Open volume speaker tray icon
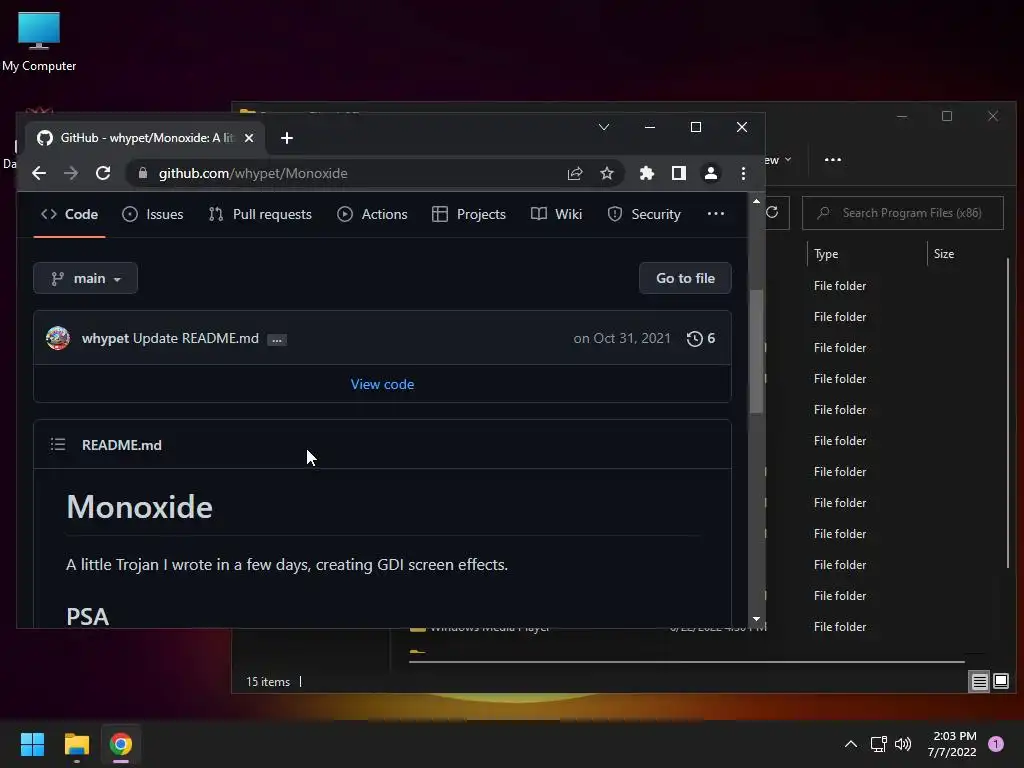Viewport: 1024px width, 768px height. [x=903, y=744]
